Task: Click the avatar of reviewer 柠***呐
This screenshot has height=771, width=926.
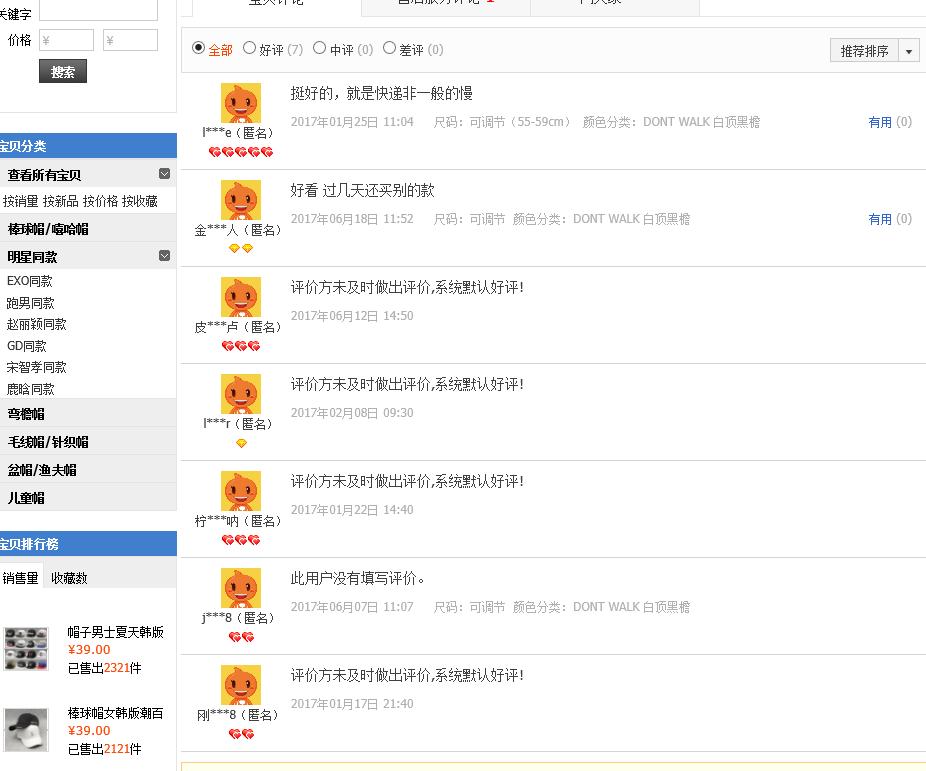Action: [241, 491]
